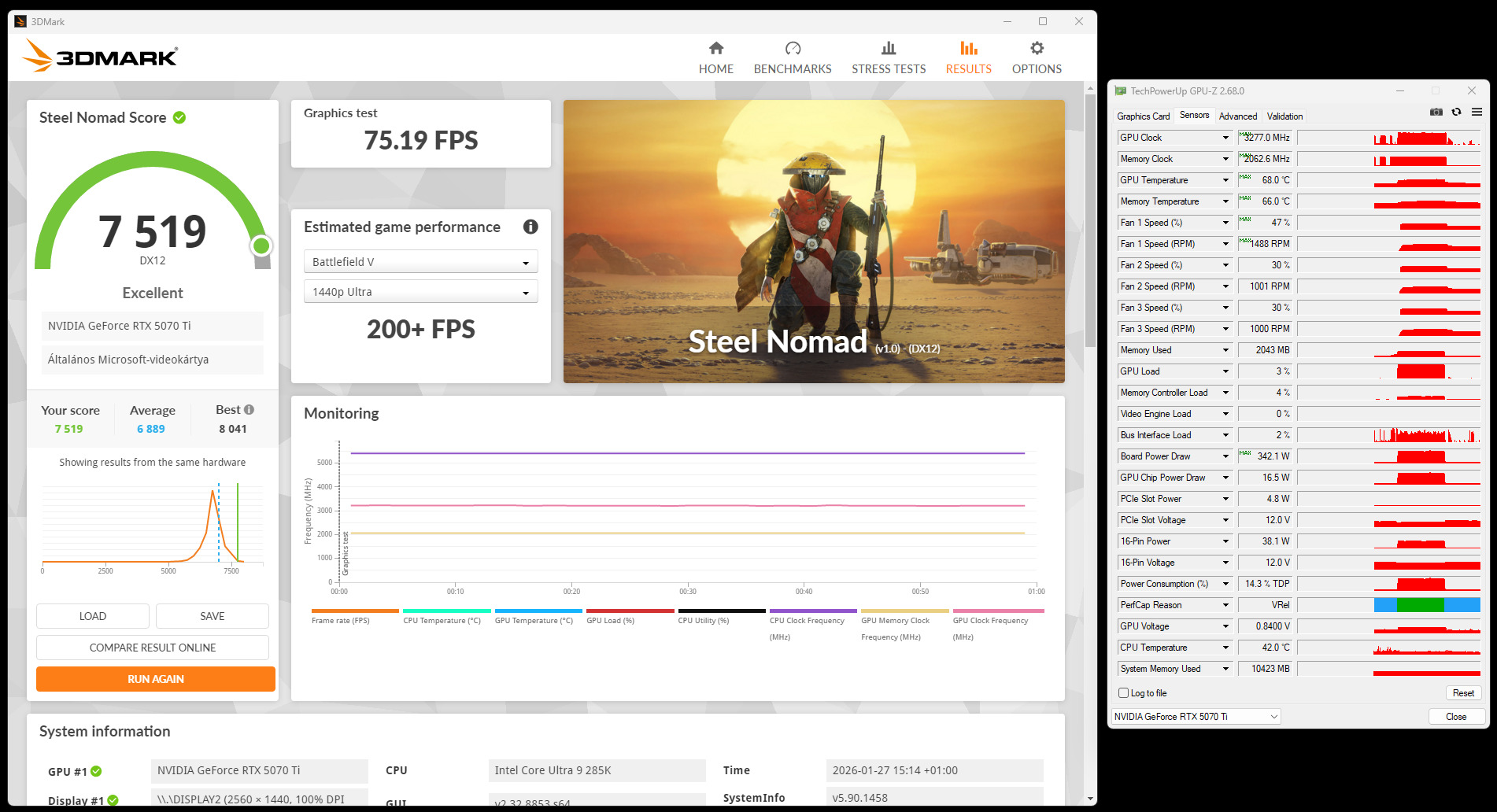1497x812 pixels.
Task: Click the Reset button in GPU-Z
Action: tap(1463, 693)
